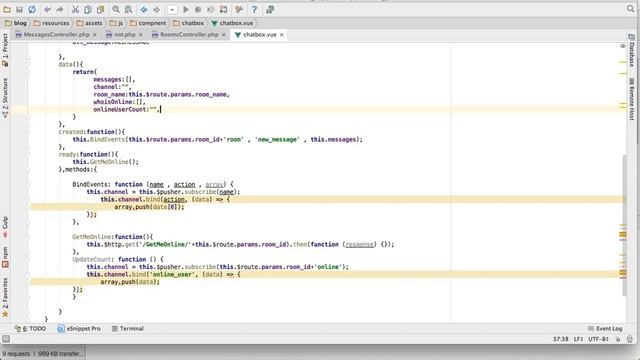Viewport: 640px width, 360px height.
Task: Open the run configuration dropdown
Action: 172,9
